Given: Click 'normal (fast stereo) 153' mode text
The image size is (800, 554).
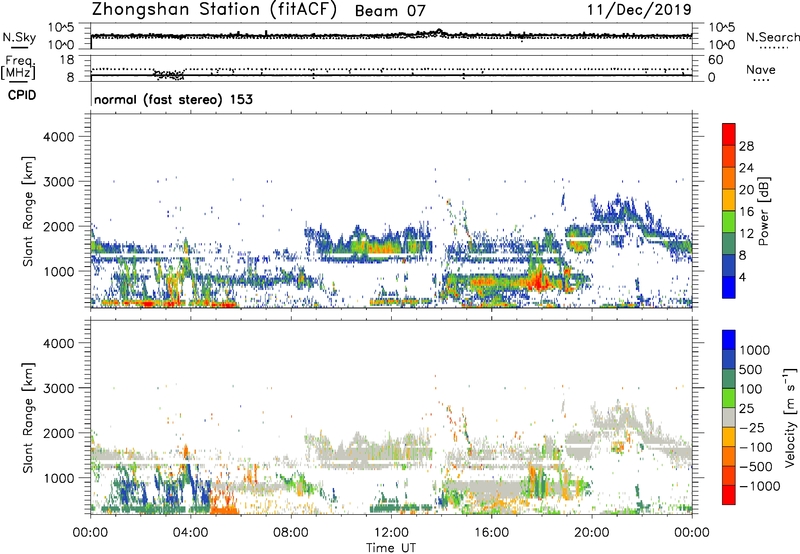Looking at the screenshot, I should 173,99.
